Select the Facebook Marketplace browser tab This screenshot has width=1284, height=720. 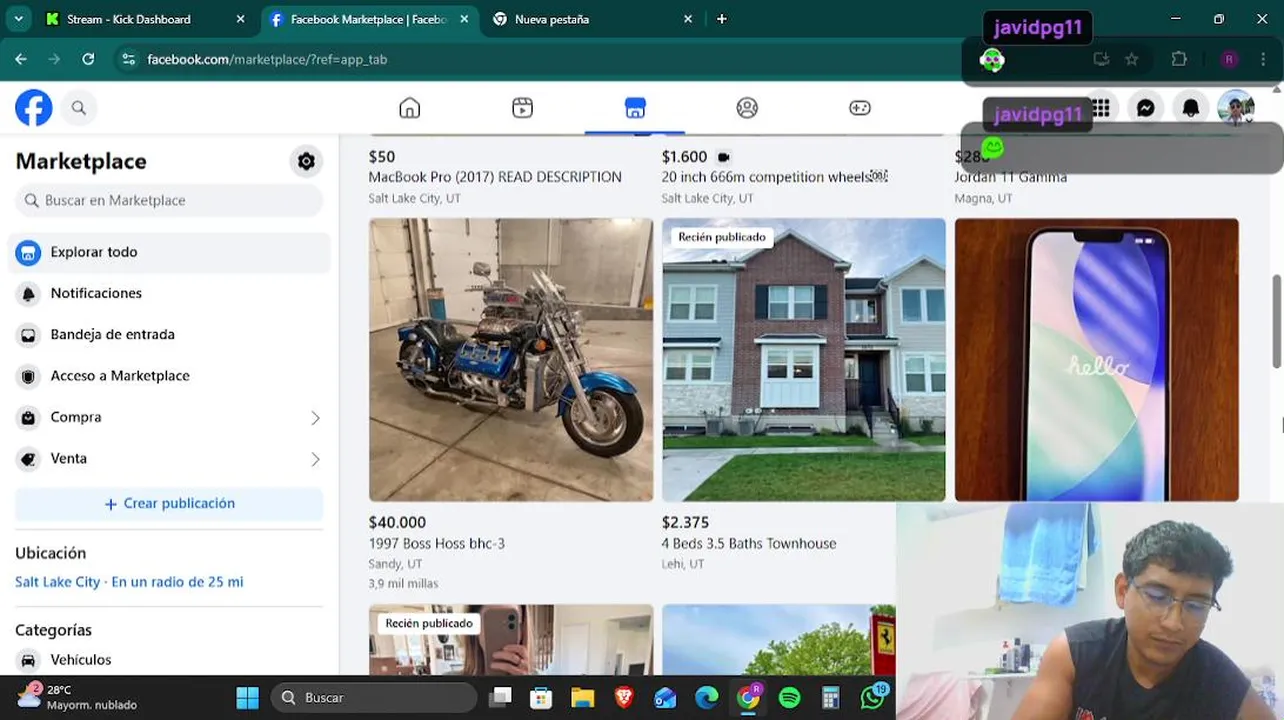[x=368, y=19]
